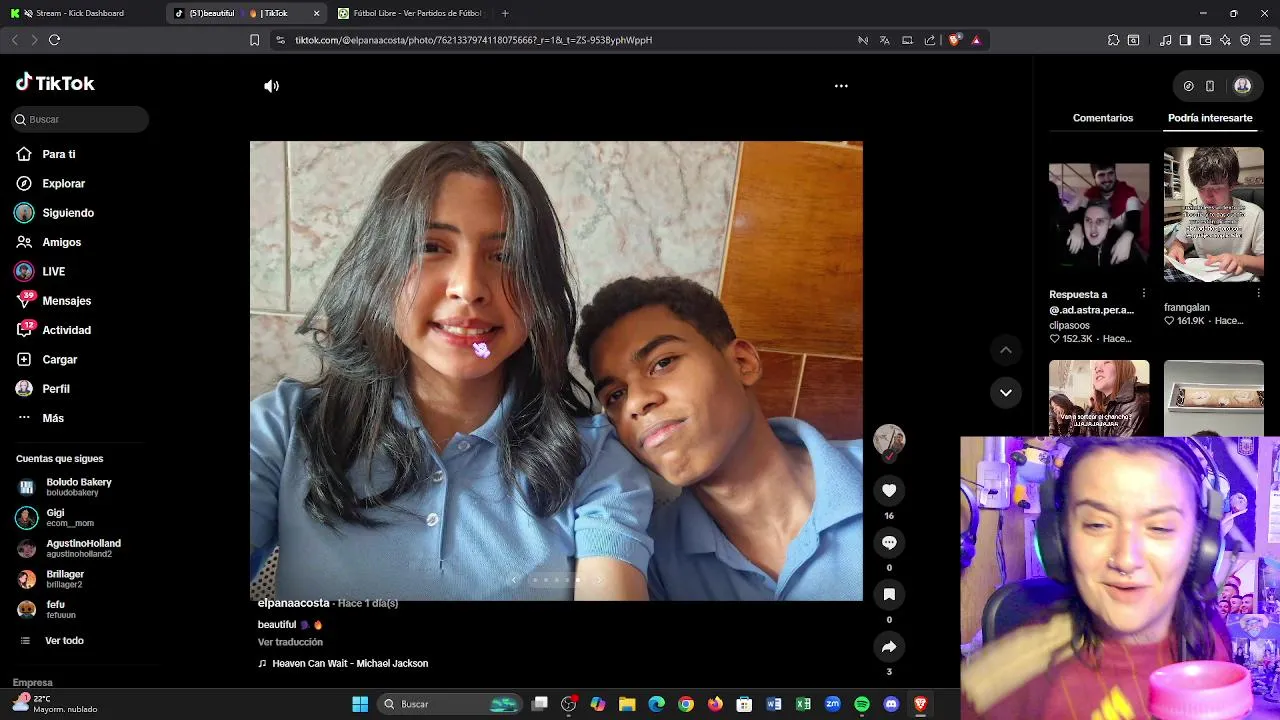The width and height of the screenshot is (1280, 720).
Task: Open the TikTok coins icon in header
Action: (x=1188, y=86)
